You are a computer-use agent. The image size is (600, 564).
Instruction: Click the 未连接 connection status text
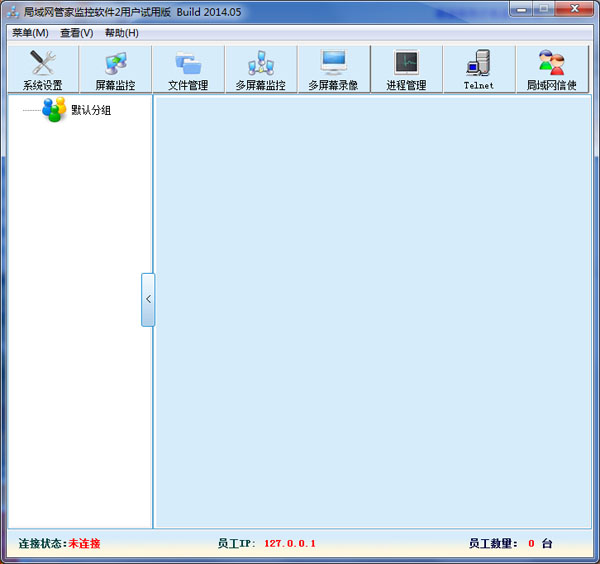[85, 544]
